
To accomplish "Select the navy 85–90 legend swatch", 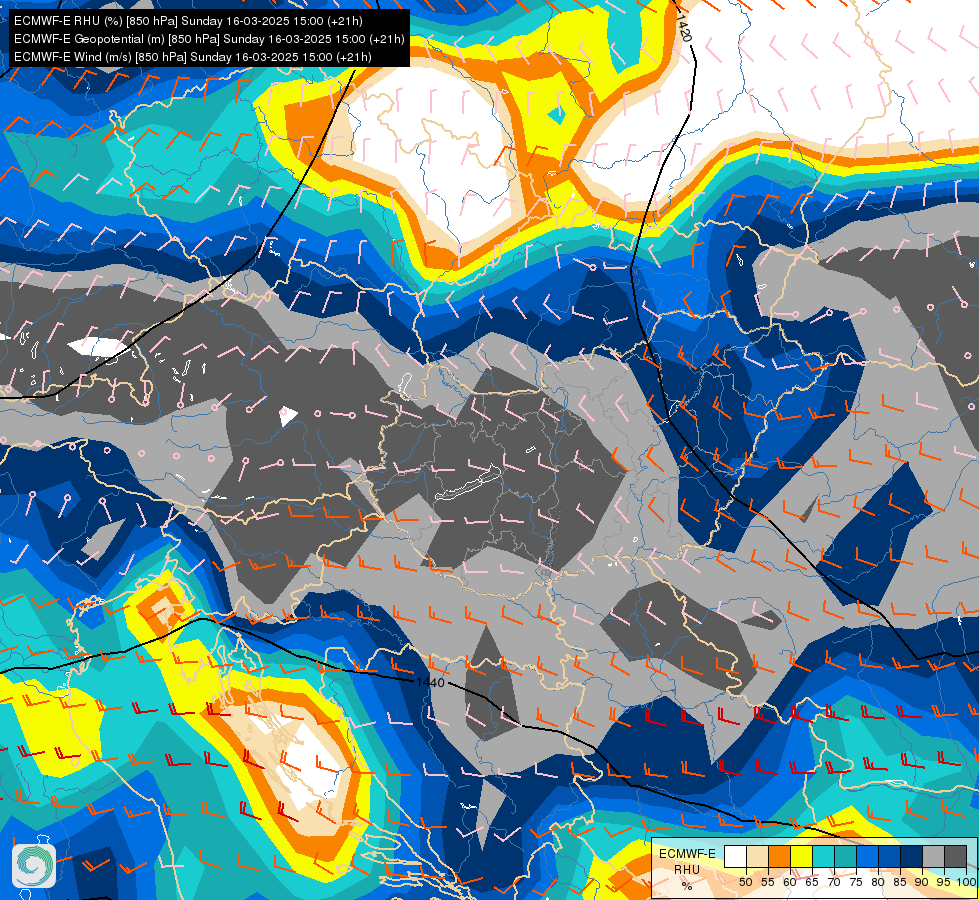I will click(x=912, y=856).
